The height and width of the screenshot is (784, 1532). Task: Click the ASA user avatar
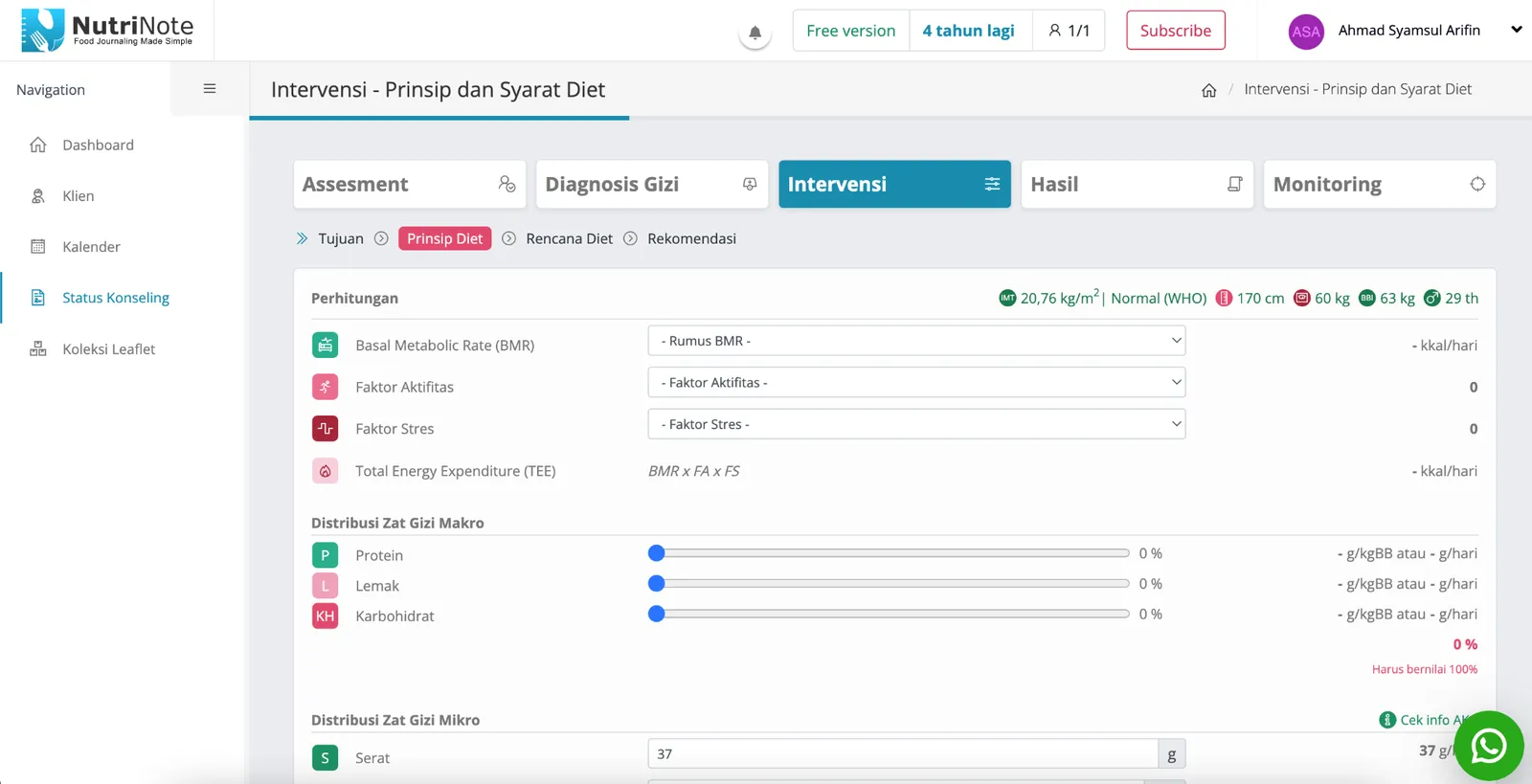point(1306,32)
